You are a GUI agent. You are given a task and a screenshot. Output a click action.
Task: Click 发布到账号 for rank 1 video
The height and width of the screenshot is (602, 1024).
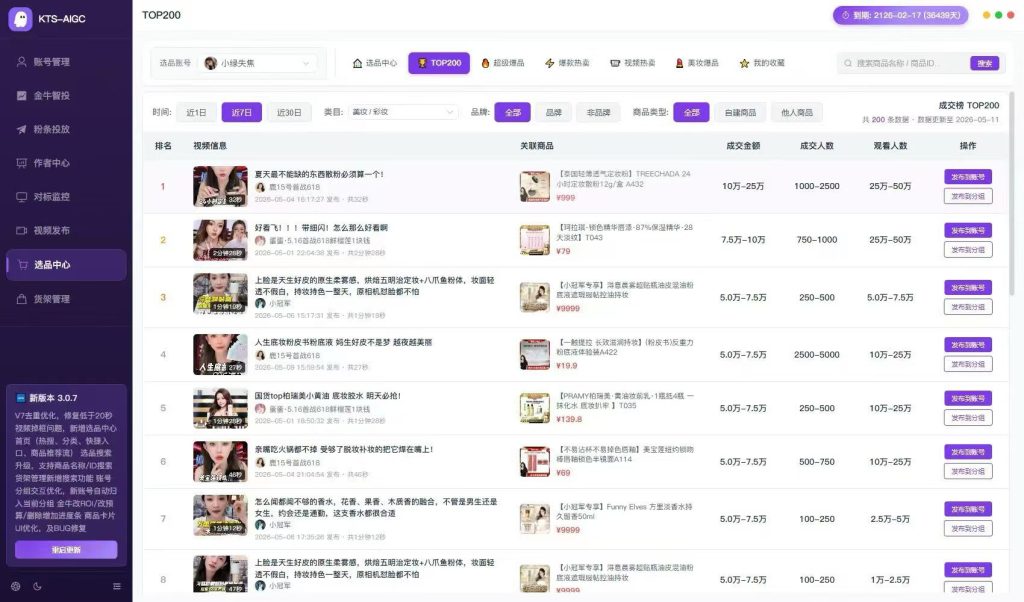pyautogui.click(x=968, y=177)
